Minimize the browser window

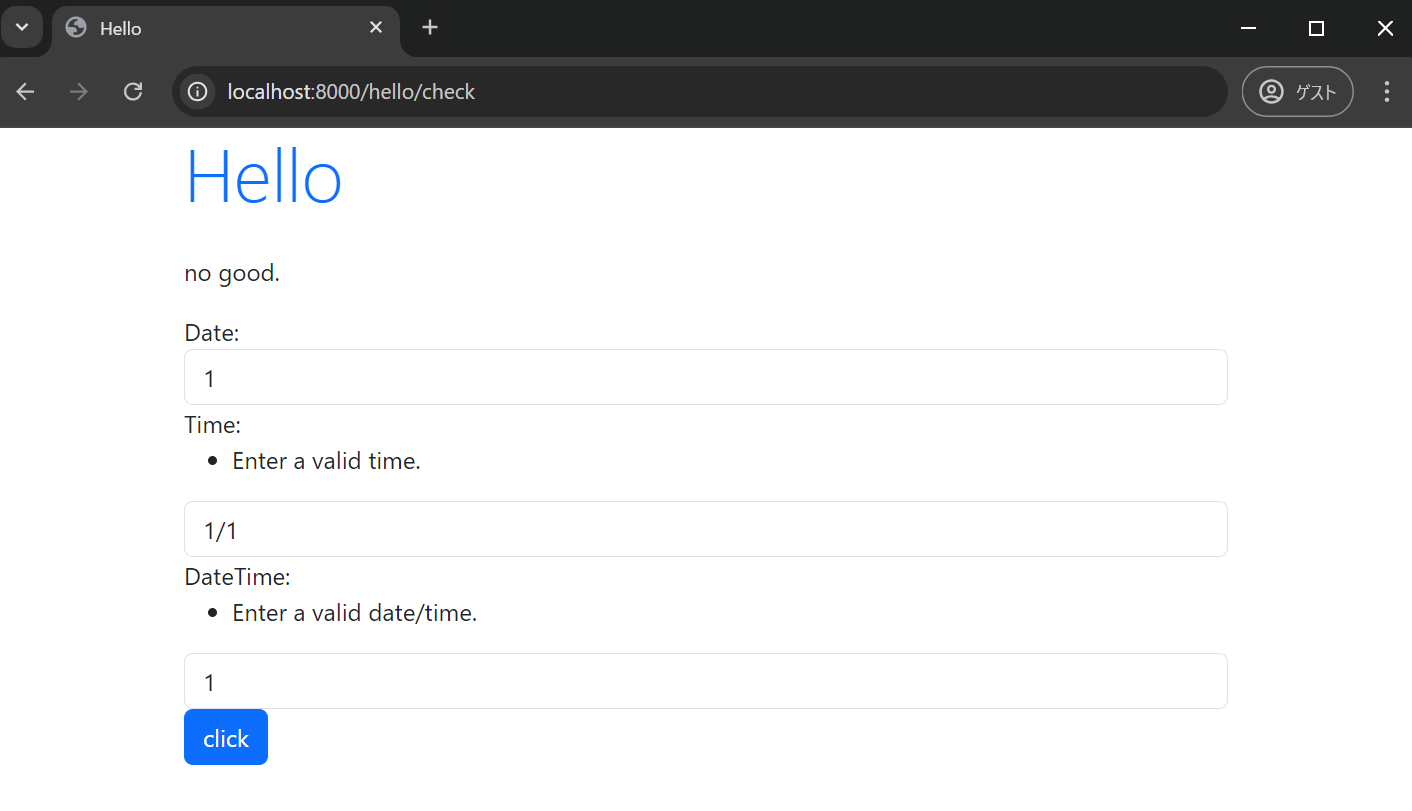point(1248,27)
